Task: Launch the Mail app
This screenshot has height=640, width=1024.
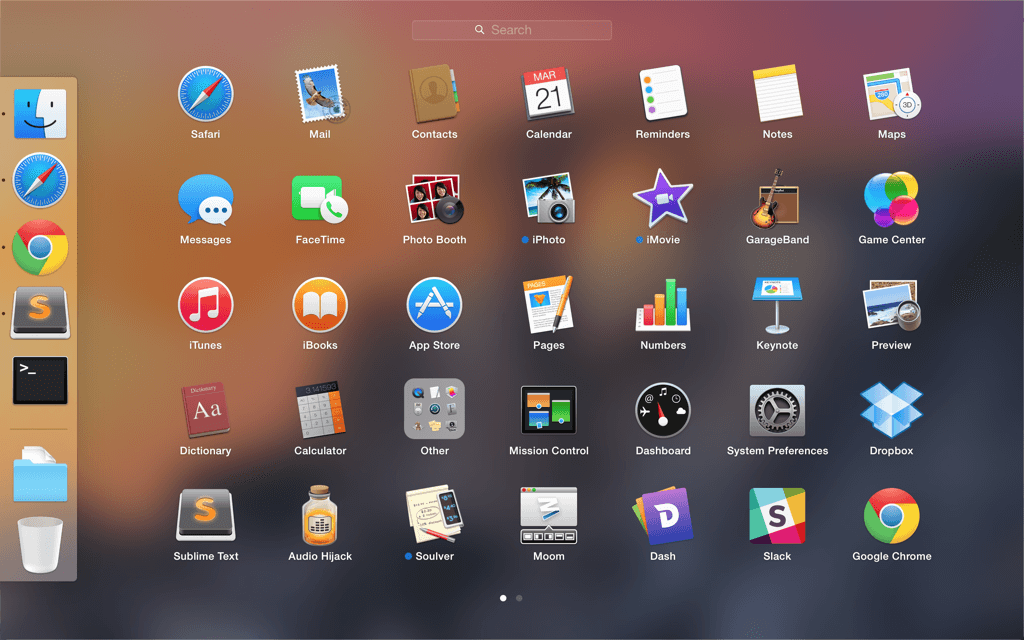Action: (x=320, y=94)
